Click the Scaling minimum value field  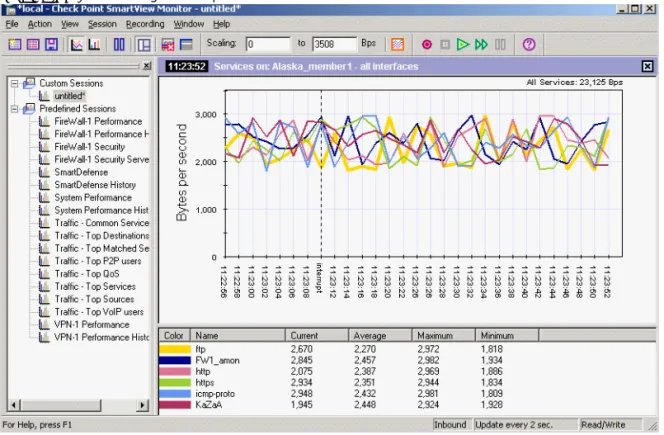tap(268, 44)
